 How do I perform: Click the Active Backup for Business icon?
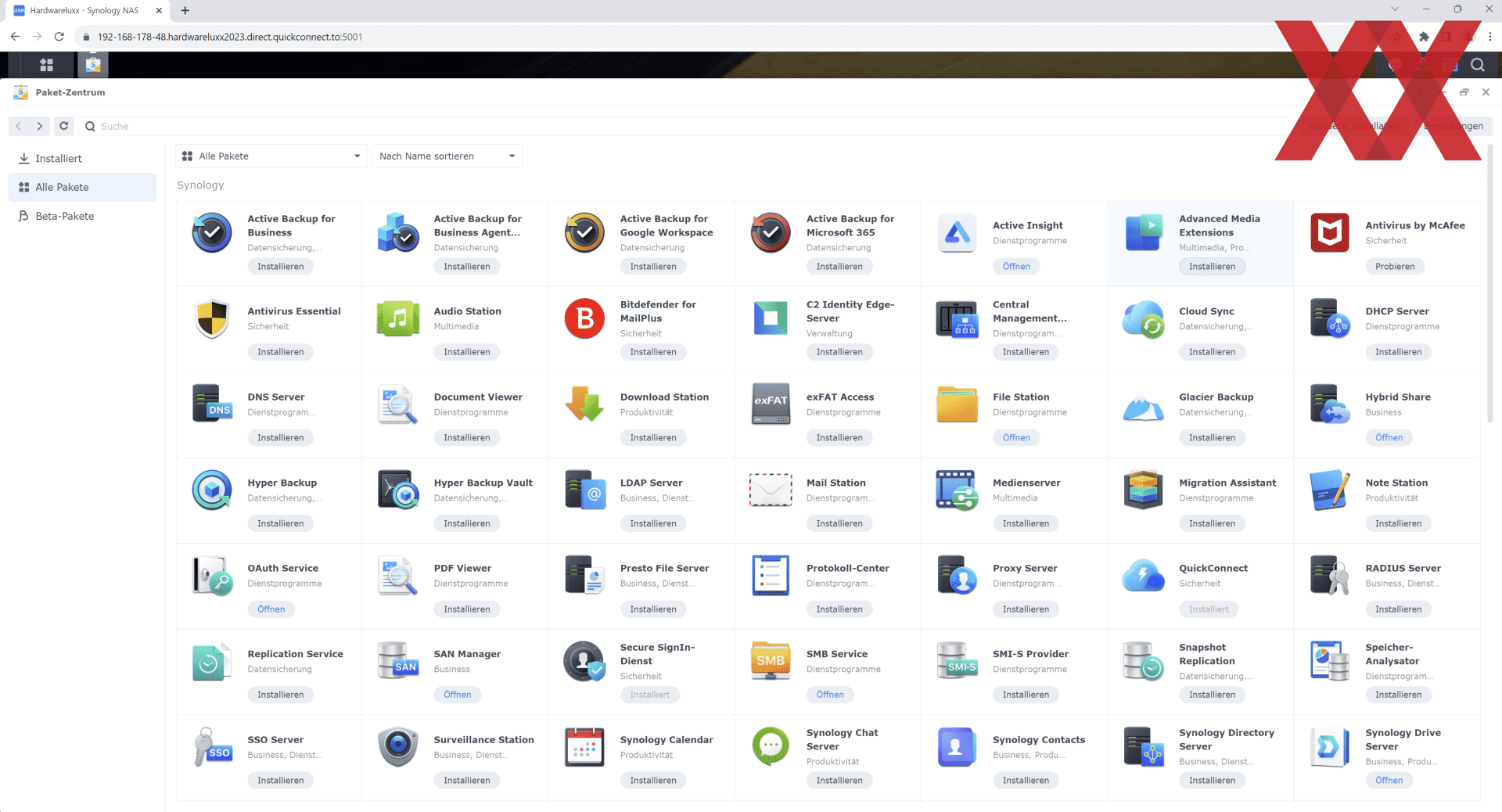tap(212, 232)
